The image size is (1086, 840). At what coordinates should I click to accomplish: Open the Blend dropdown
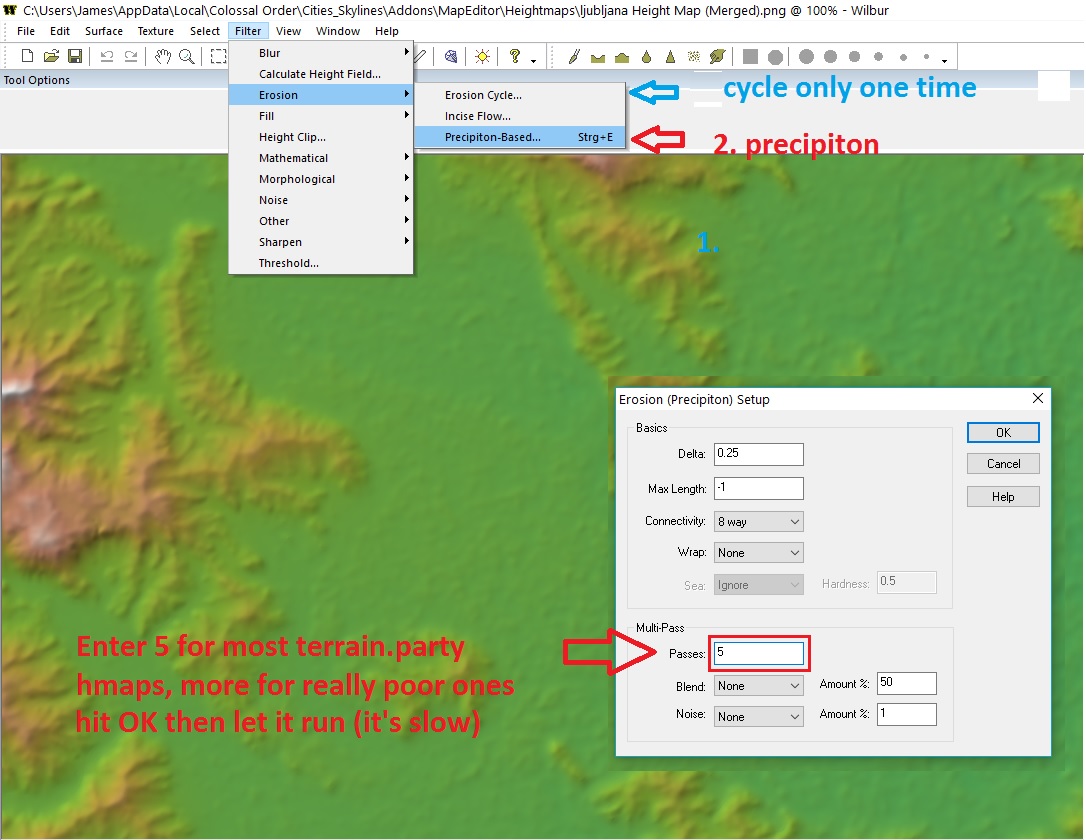758,686
